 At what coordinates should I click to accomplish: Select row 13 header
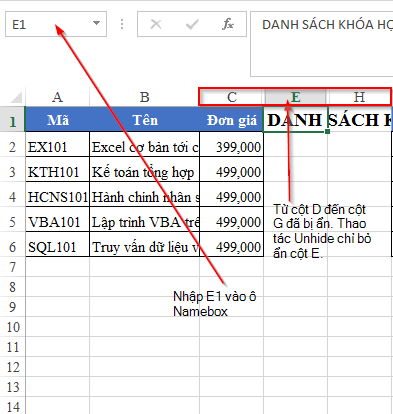[13, 387]
